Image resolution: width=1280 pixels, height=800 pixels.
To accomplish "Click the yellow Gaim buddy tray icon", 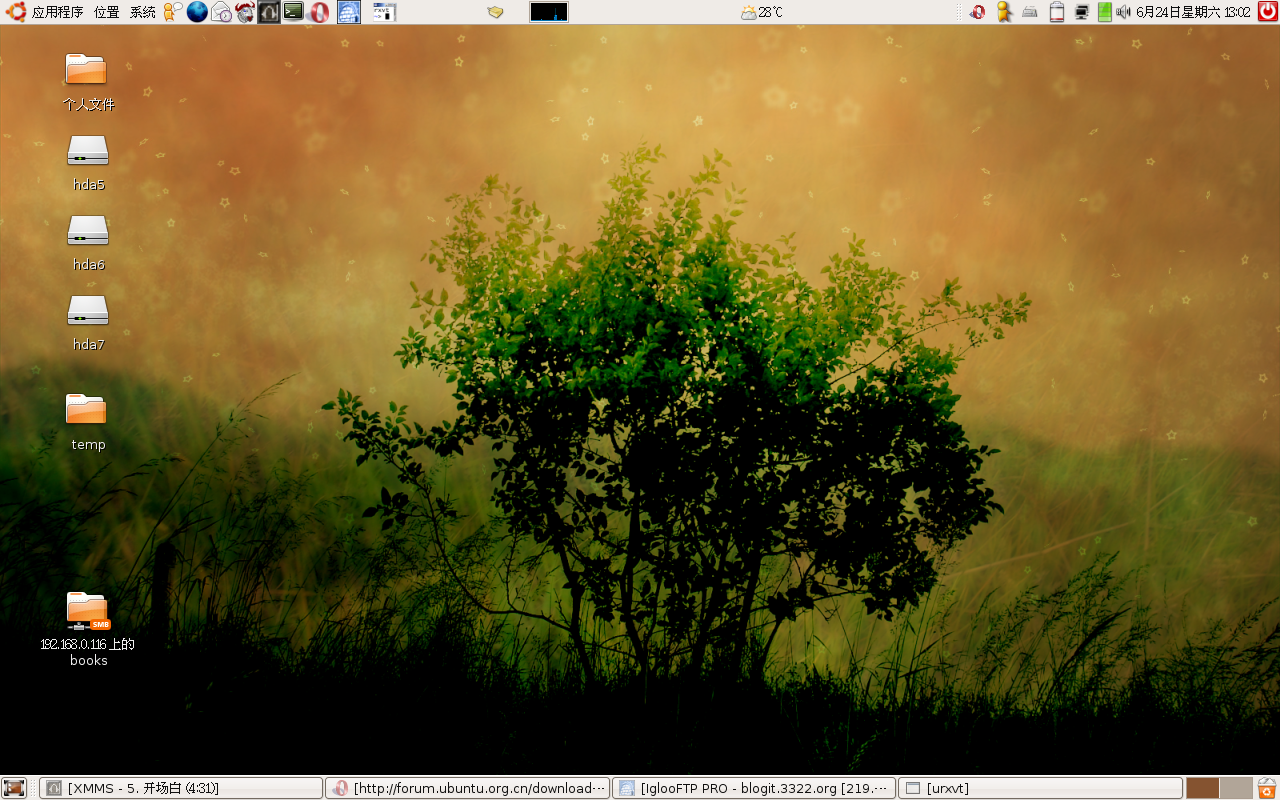I will [x=1005, y=12].
